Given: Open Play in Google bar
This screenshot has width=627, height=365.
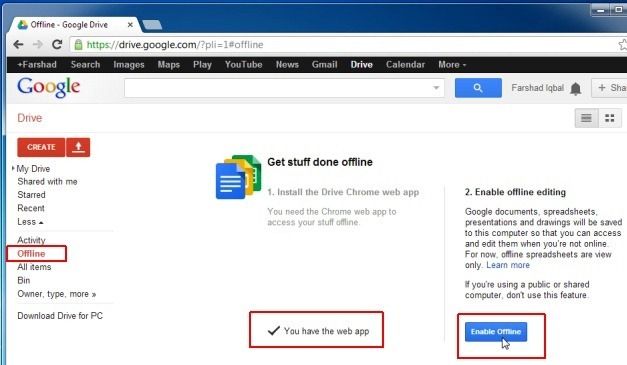Looking at the screenshot, I should click(x=202, y=64).
